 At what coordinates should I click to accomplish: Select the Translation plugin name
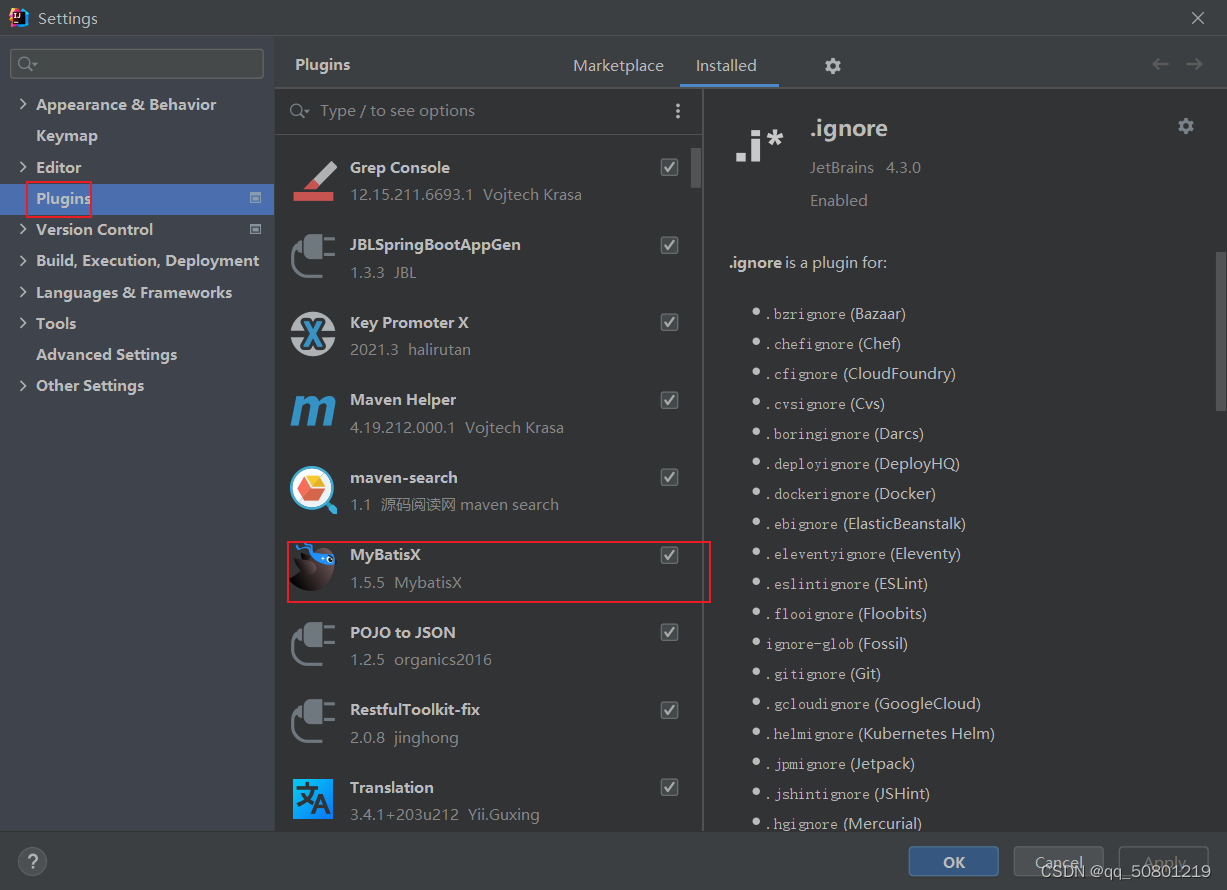tap(392, 787)
